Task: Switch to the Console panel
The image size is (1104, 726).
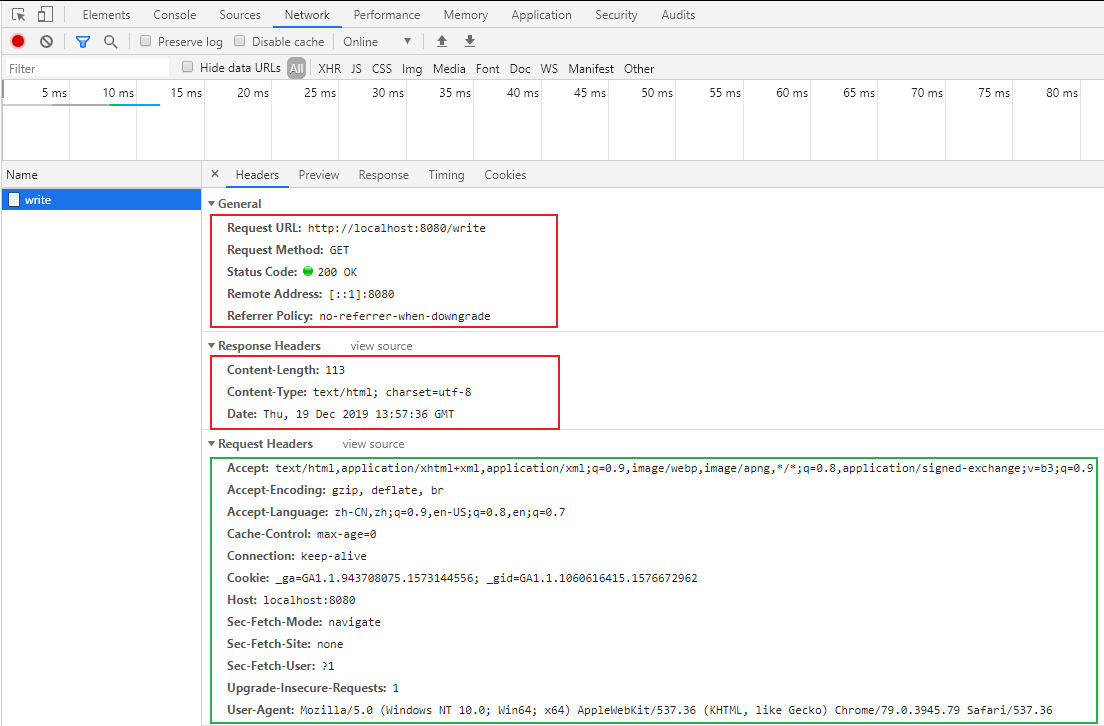Action: (175, 15)
